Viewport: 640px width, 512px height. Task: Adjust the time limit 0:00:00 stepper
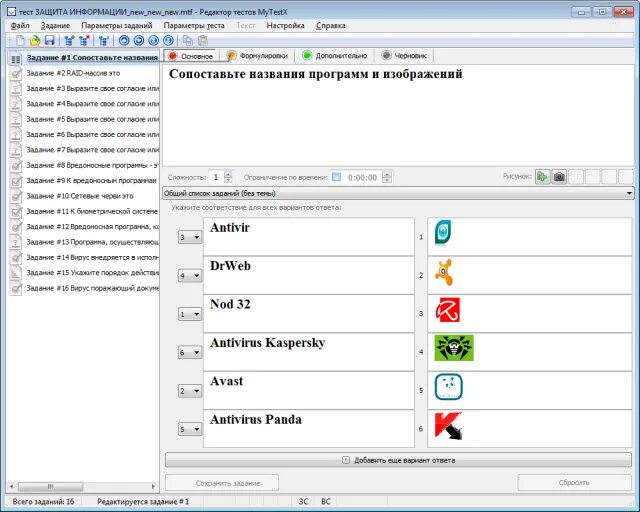[x=387, y=177]
